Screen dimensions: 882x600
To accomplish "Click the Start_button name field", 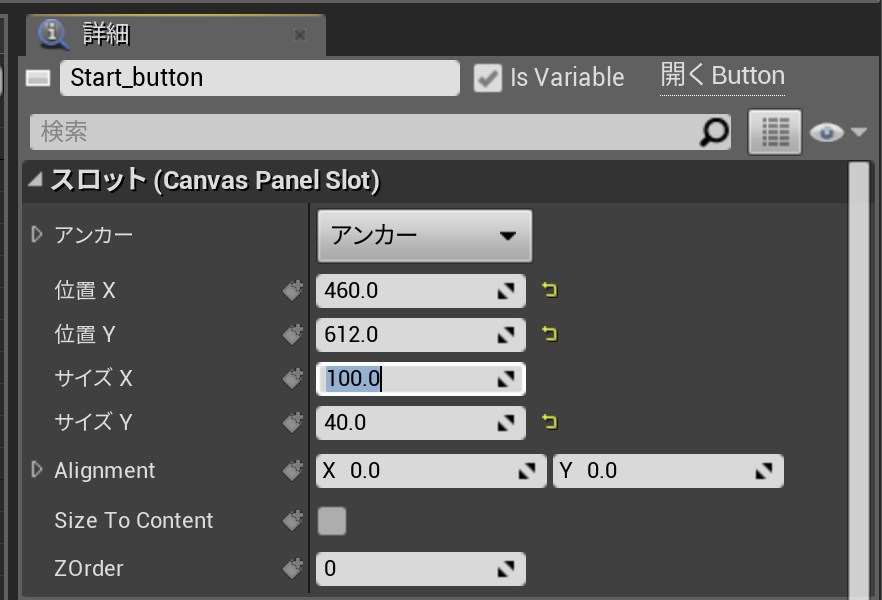I will (258, 78).
